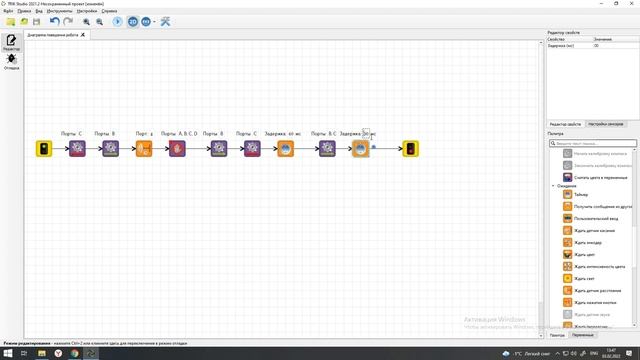640x360 pixels.
Task: Open the Инструменты menu
Action: click(x=60, y=11)
